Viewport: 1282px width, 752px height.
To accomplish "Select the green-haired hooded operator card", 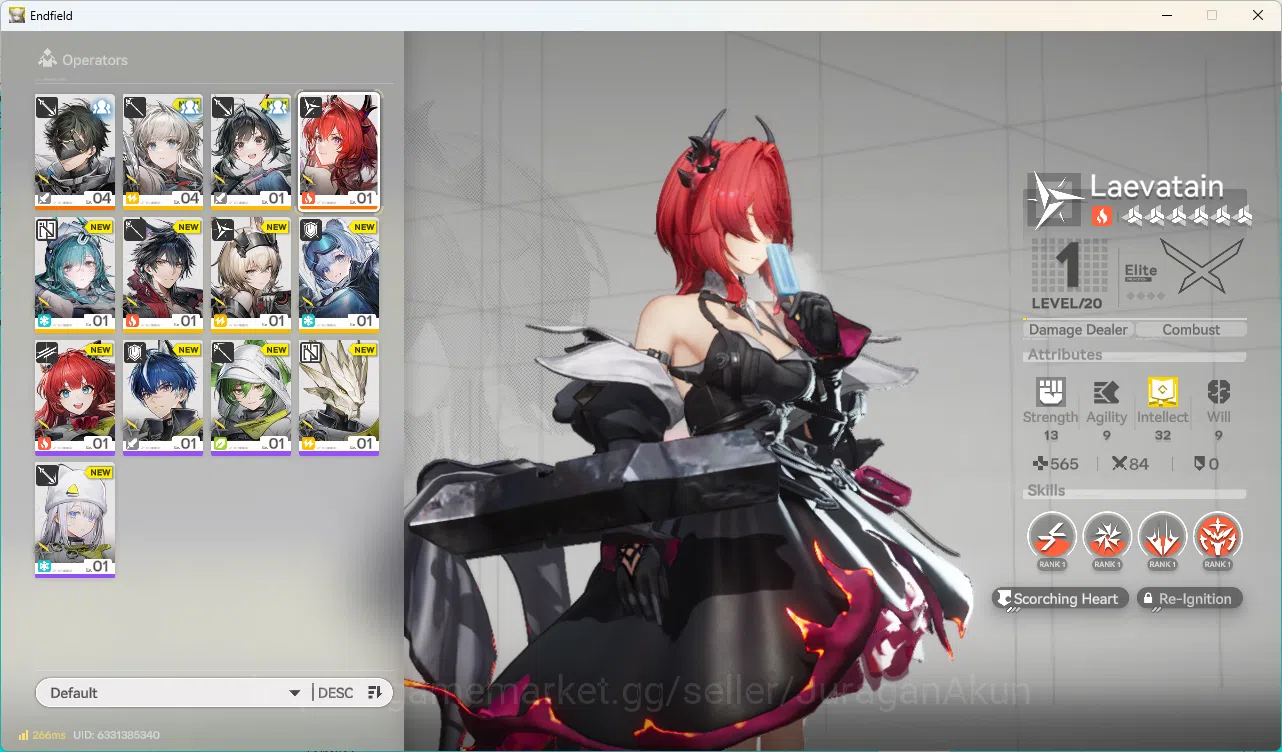I will 251,398.
